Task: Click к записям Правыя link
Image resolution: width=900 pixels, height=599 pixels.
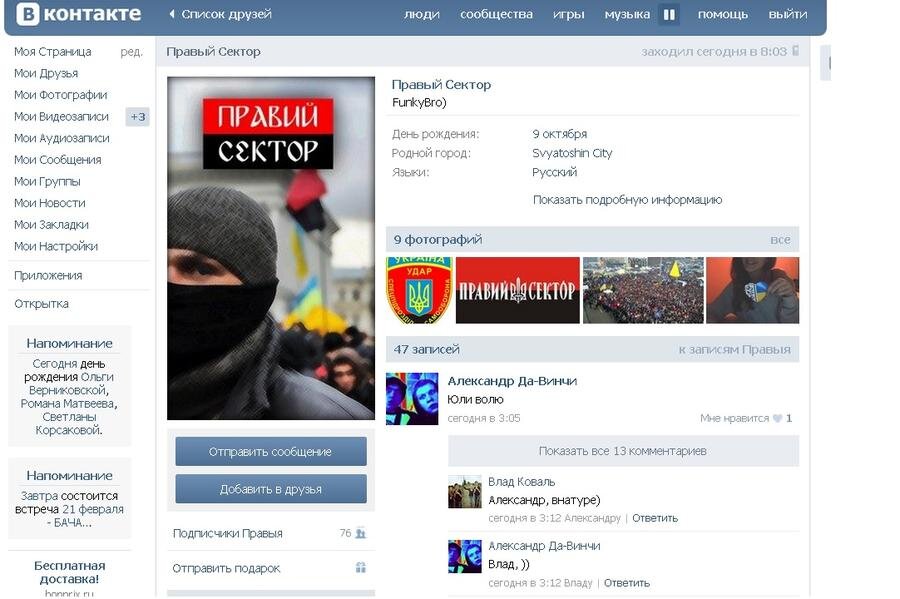Action: coord(734,349)
